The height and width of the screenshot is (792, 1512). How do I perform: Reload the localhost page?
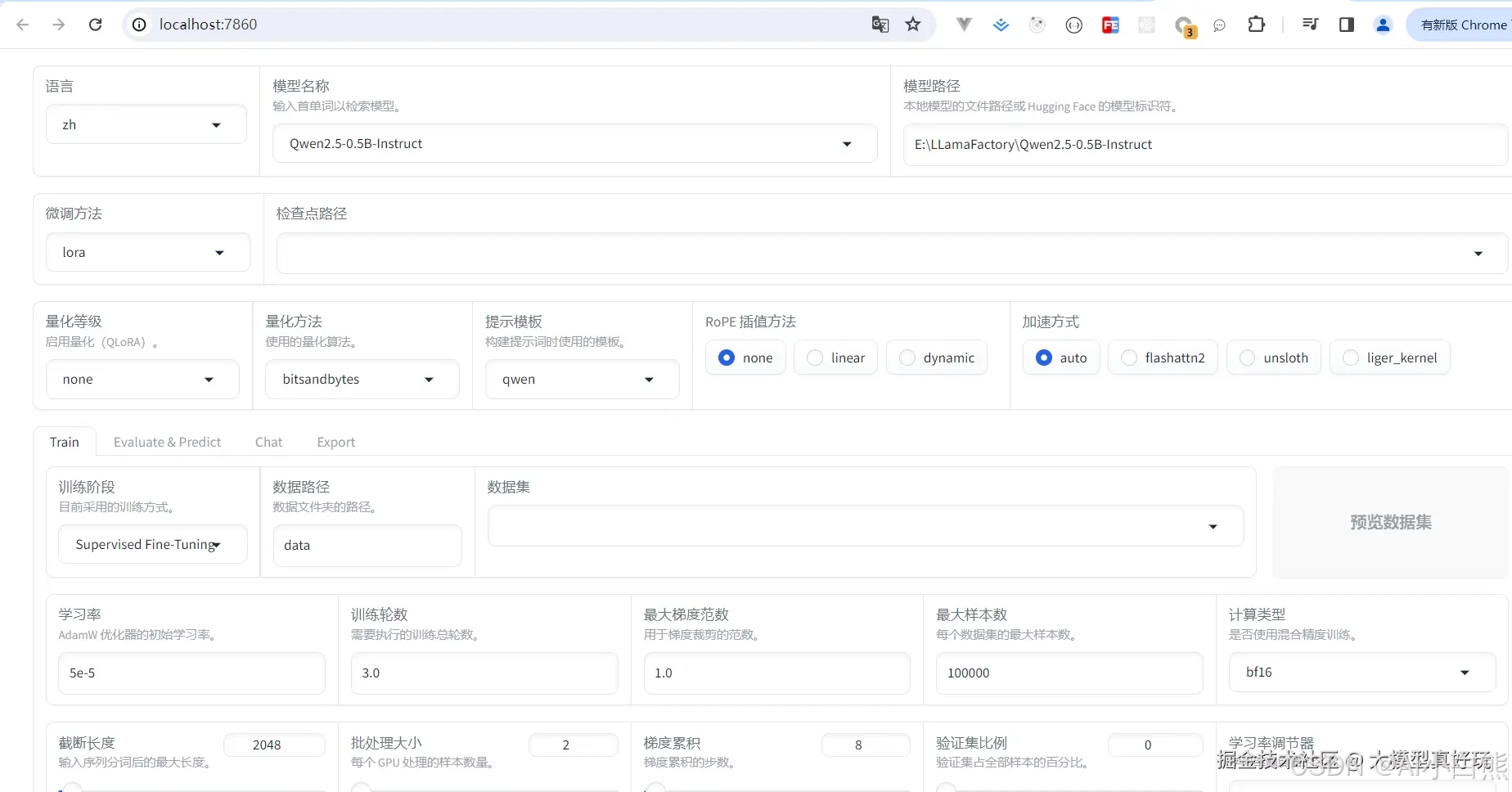[x=95, y=25]
